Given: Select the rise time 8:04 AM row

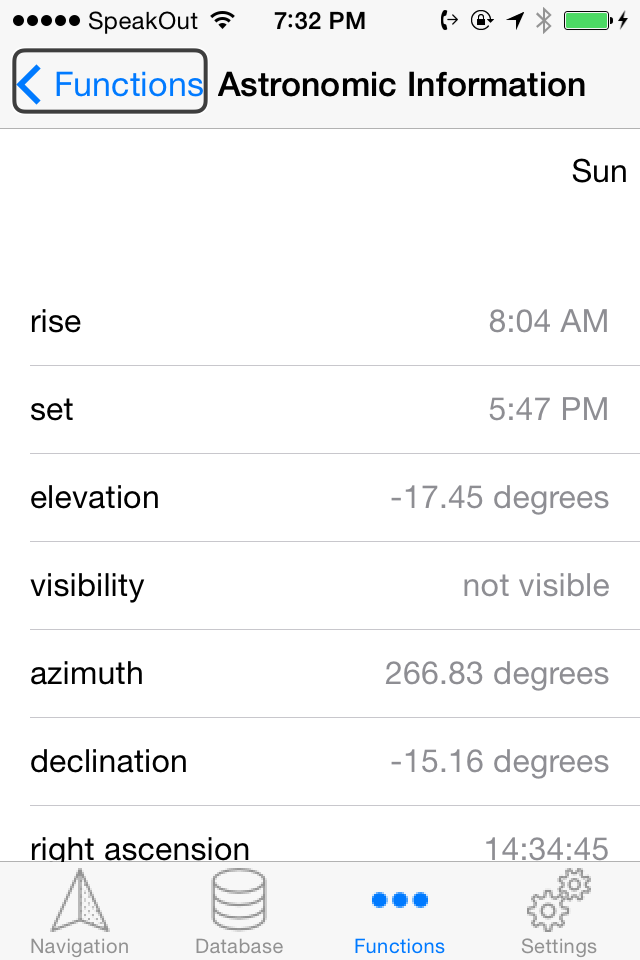Looking at the screenshot, I should pos(320,321).
